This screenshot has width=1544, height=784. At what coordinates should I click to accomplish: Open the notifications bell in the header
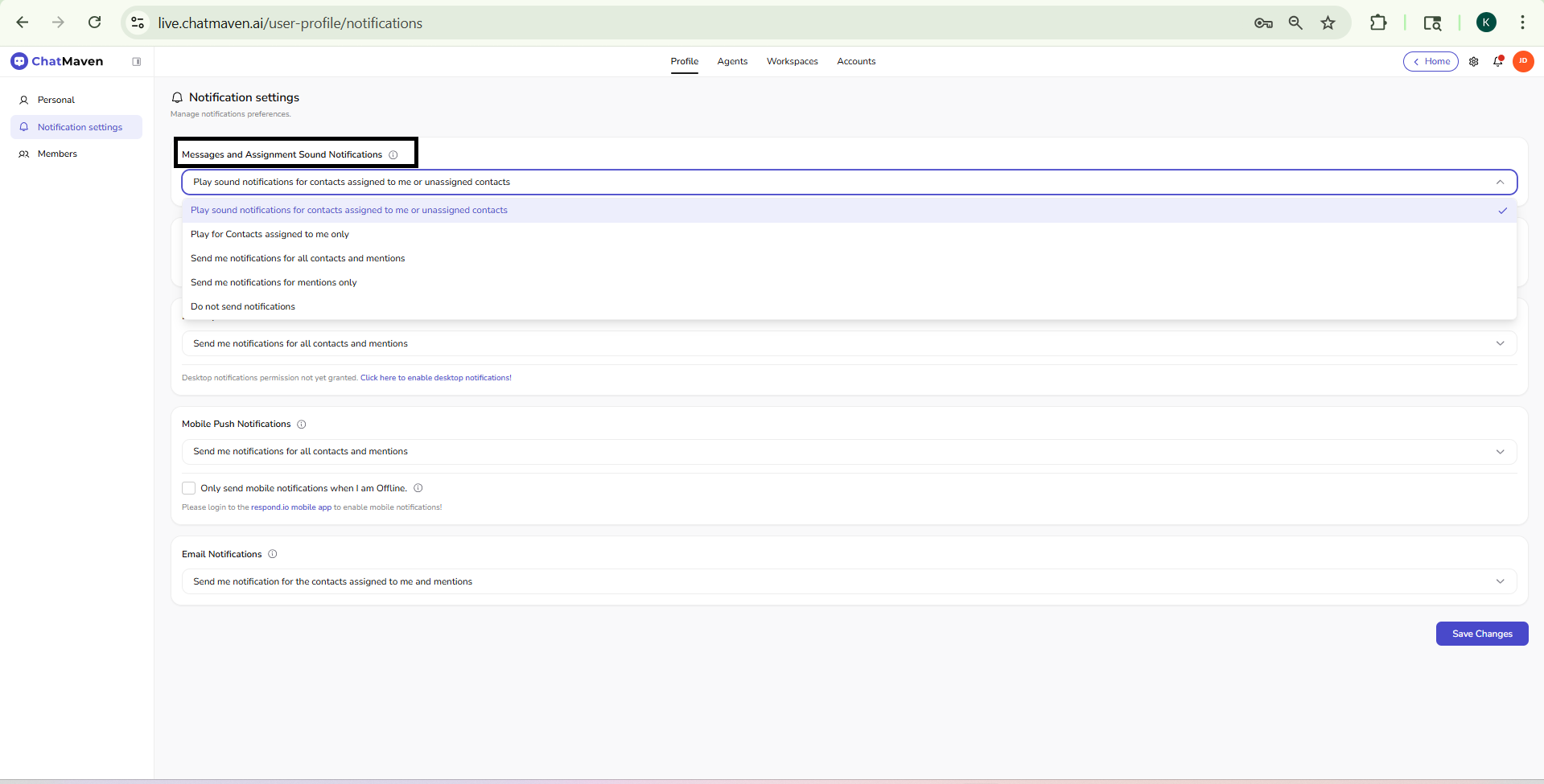(1498, 62)
